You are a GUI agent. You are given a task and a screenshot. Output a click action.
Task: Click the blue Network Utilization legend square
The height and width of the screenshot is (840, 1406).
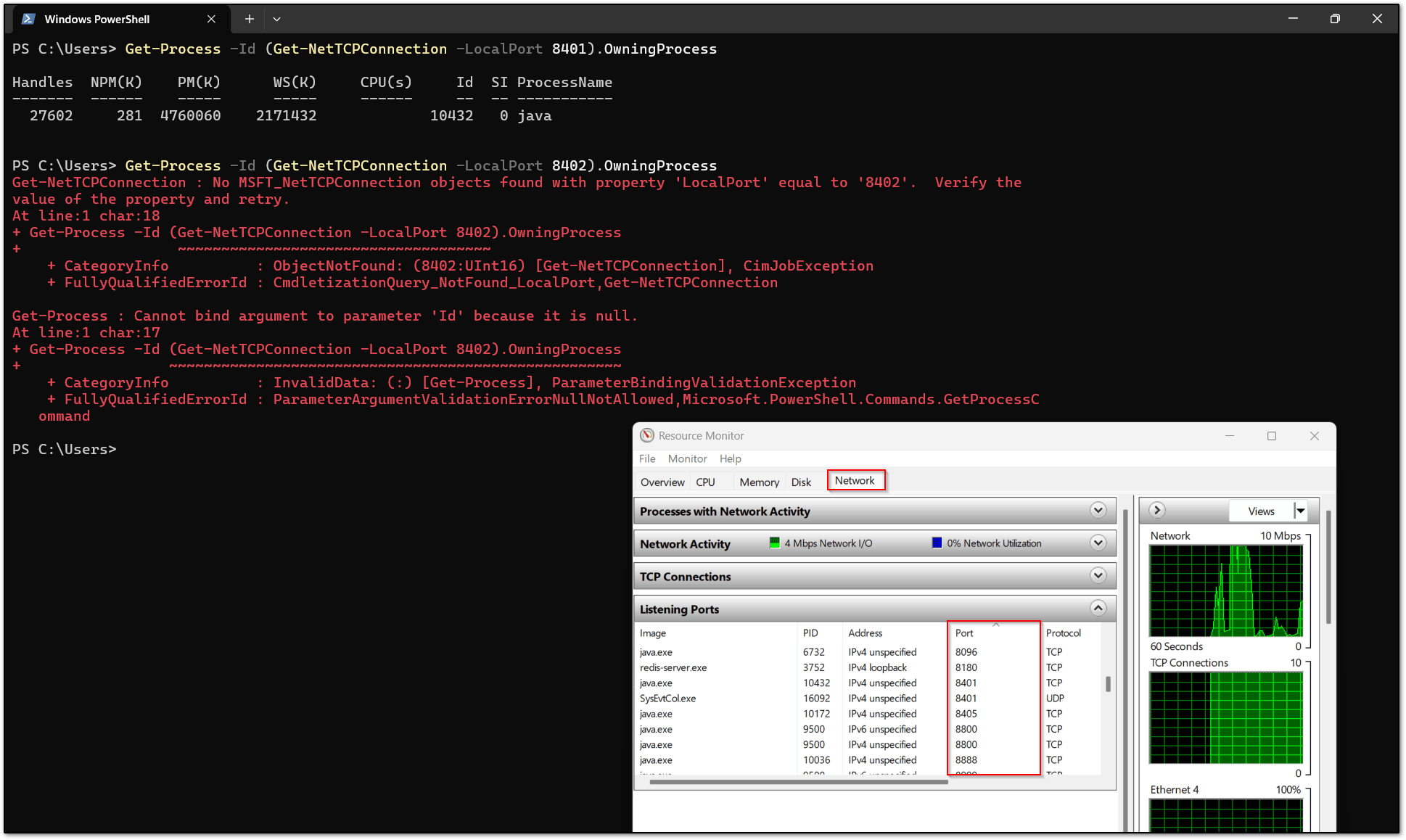click(937, 543)
